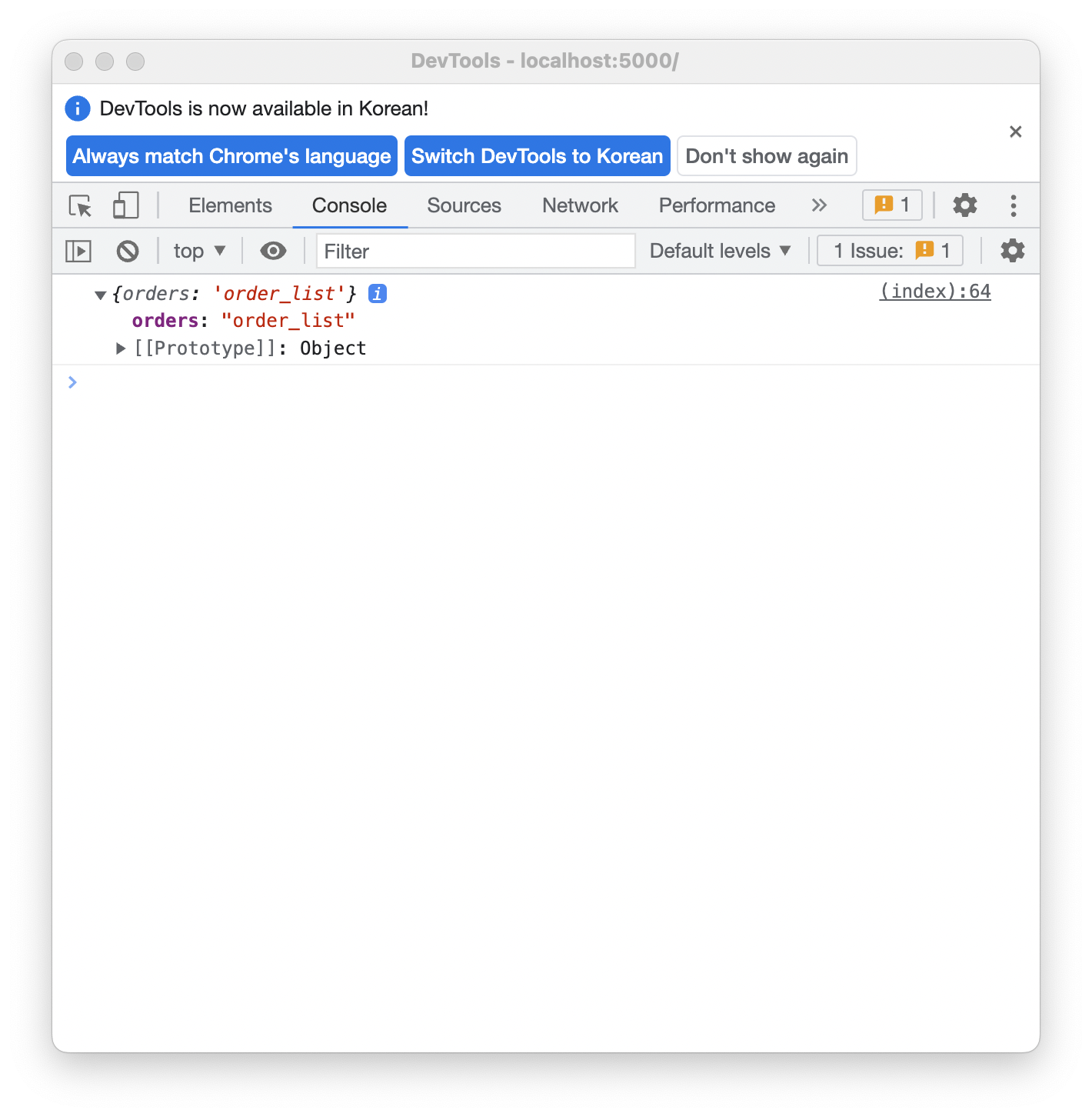The image size is (1092, 1117).
Task: Click the Don't show again button
Action: click(x=767, y=156)
